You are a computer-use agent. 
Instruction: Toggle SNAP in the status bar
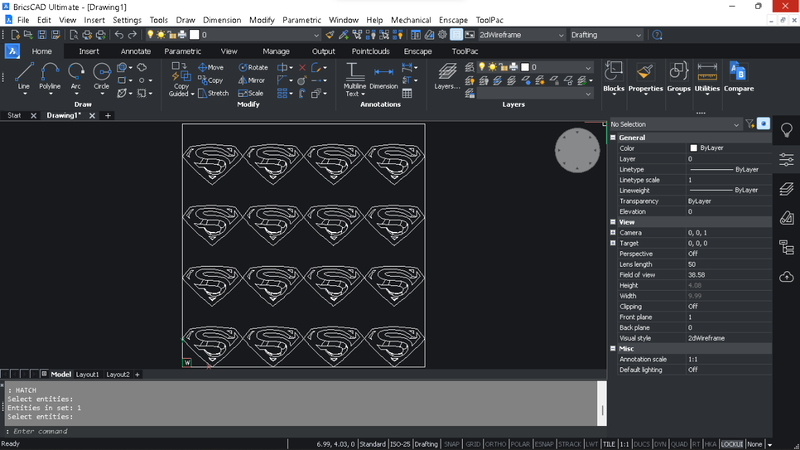453,444
